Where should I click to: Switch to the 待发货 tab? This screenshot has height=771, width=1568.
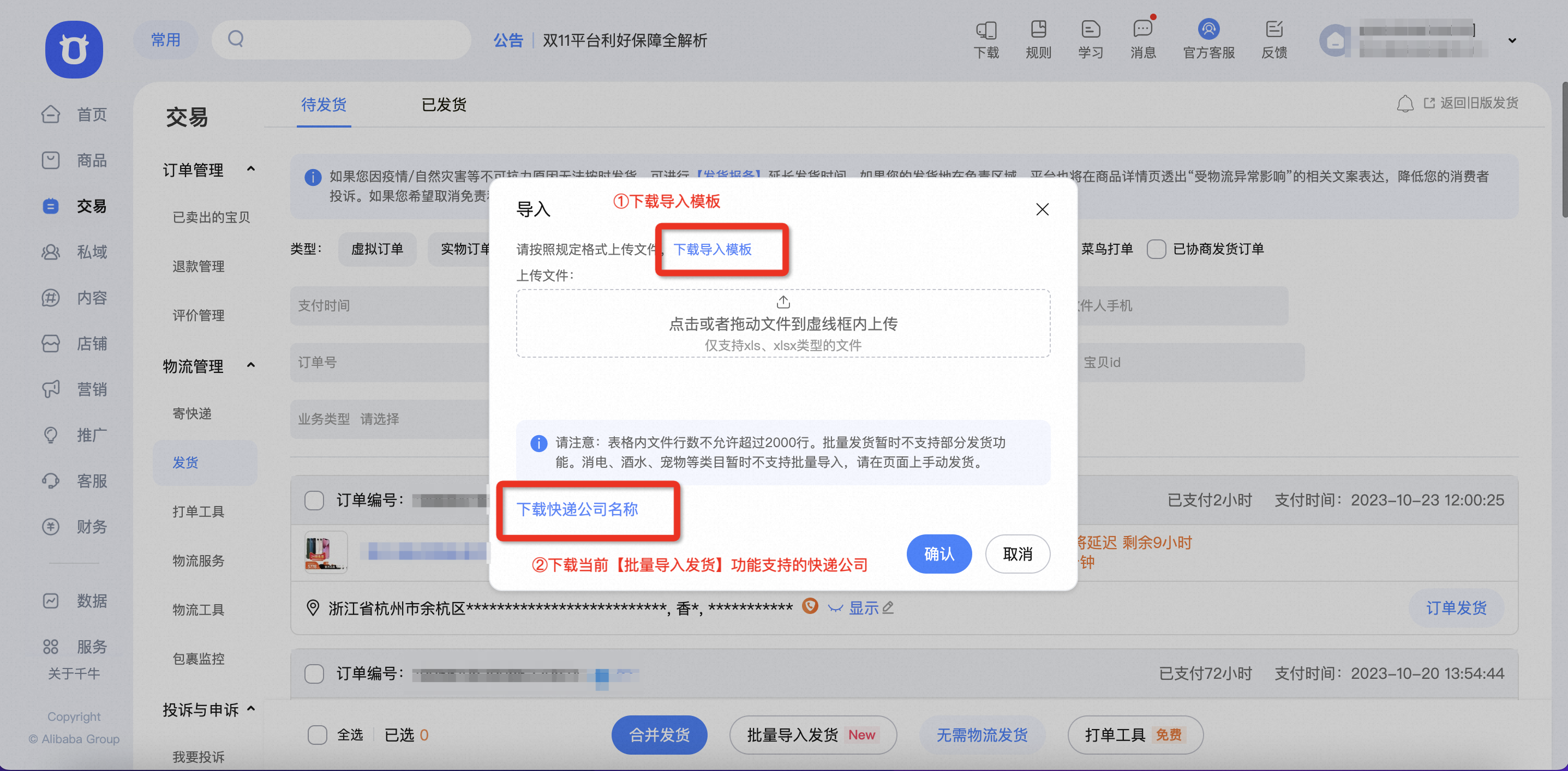pyautogui.click(x=324, y=105)
